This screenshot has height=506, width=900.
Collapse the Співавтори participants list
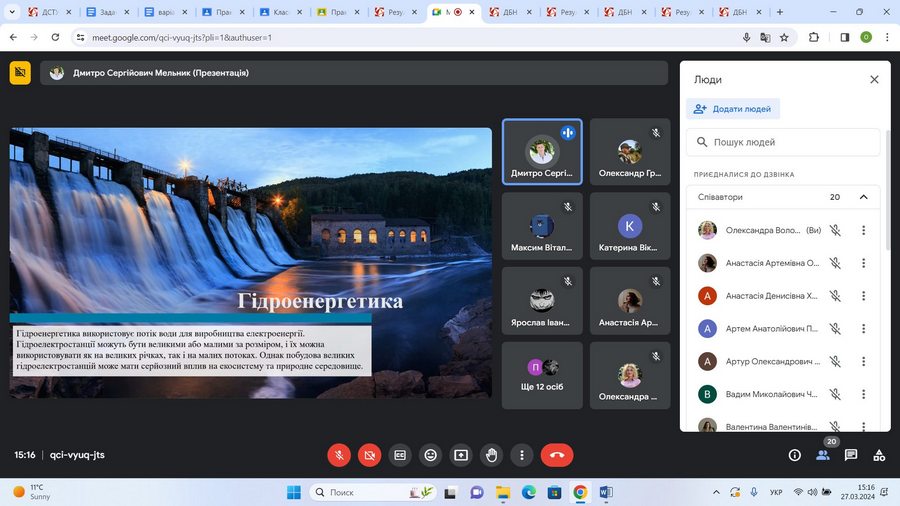(x=863, y=197)
